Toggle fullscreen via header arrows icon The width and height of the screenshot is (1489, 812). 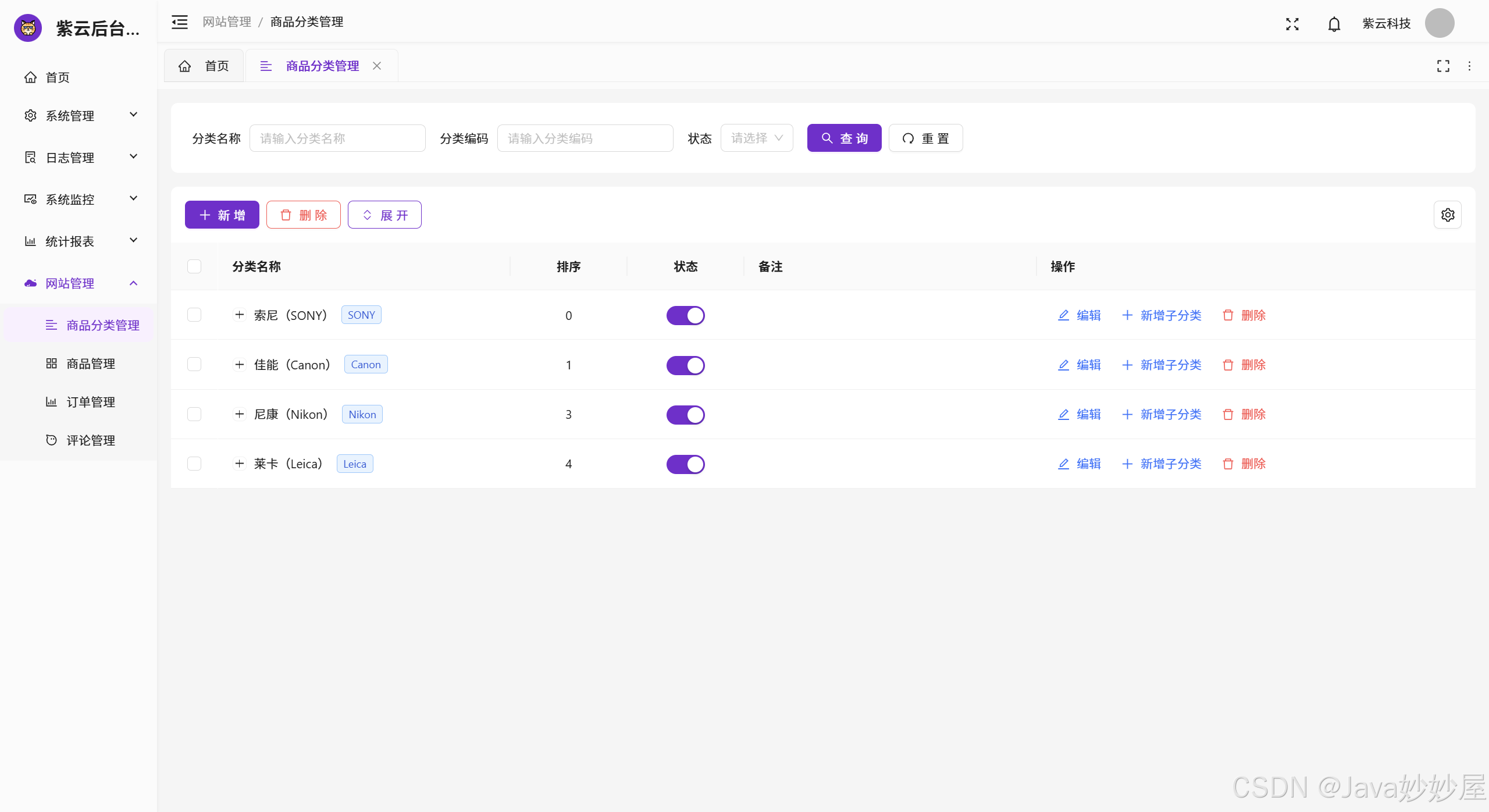pyautogui.click(x=1292, y=24)
